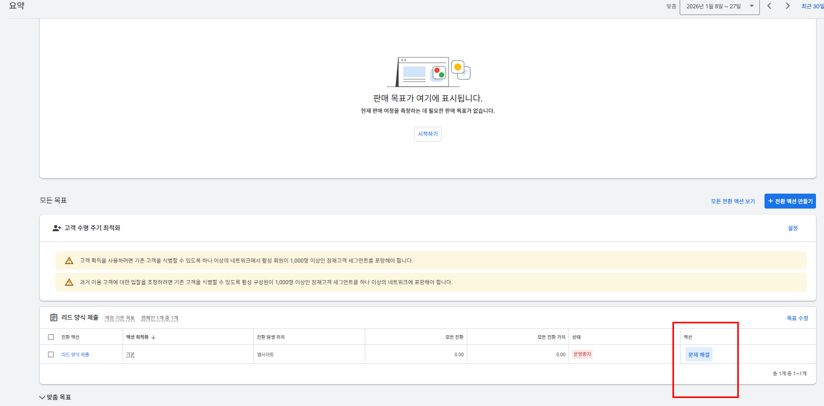The image size is (824, 406).
Task: Click 목표 수정 link
Action: pos(797,318)
